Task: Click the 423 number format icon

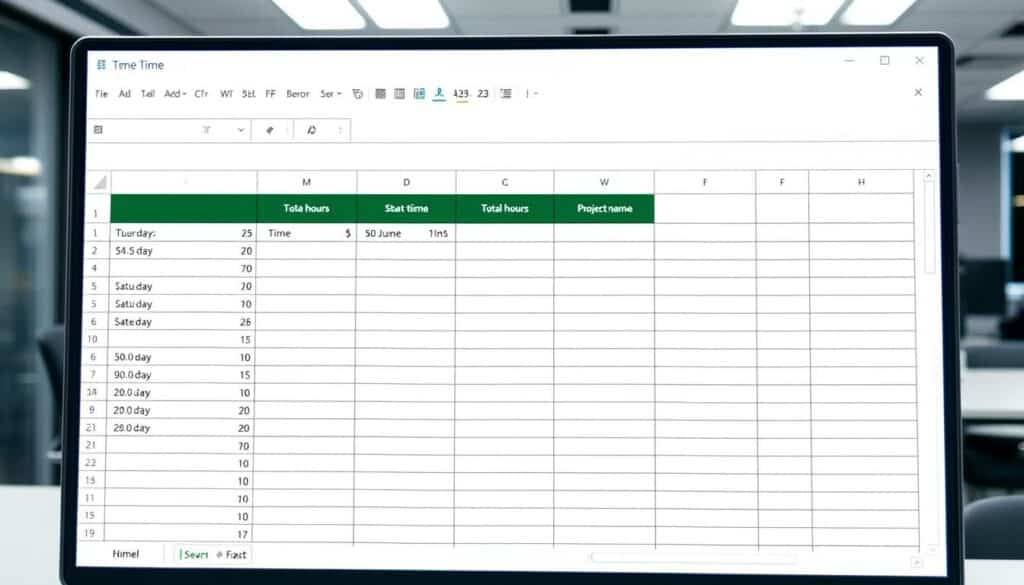Action: (461, 94)
